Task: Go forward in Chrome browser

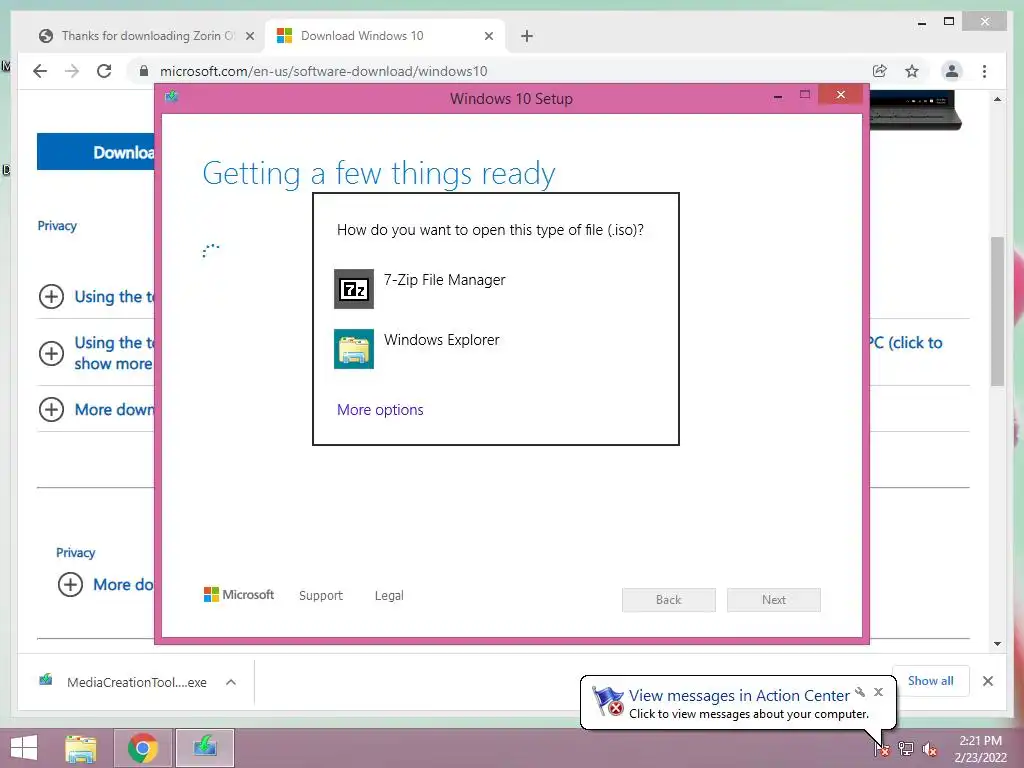Action: coord(72,71)
